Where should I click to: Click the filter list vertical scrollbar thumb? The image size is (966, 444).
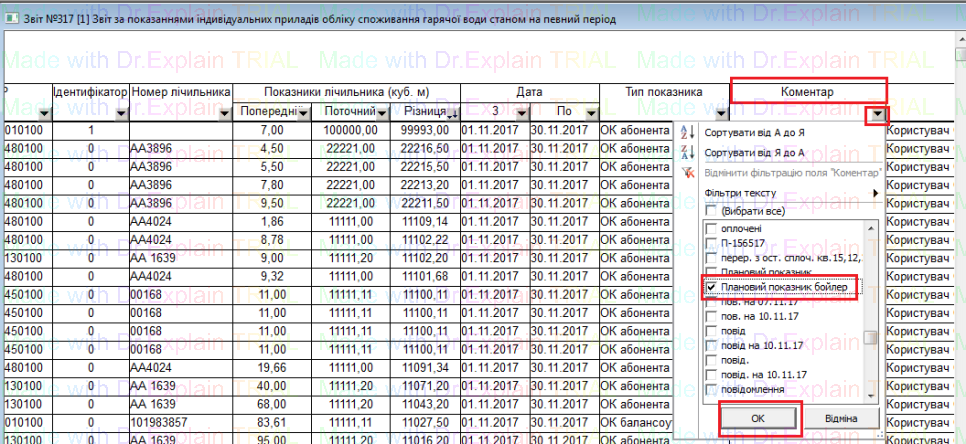coord(870,337)
